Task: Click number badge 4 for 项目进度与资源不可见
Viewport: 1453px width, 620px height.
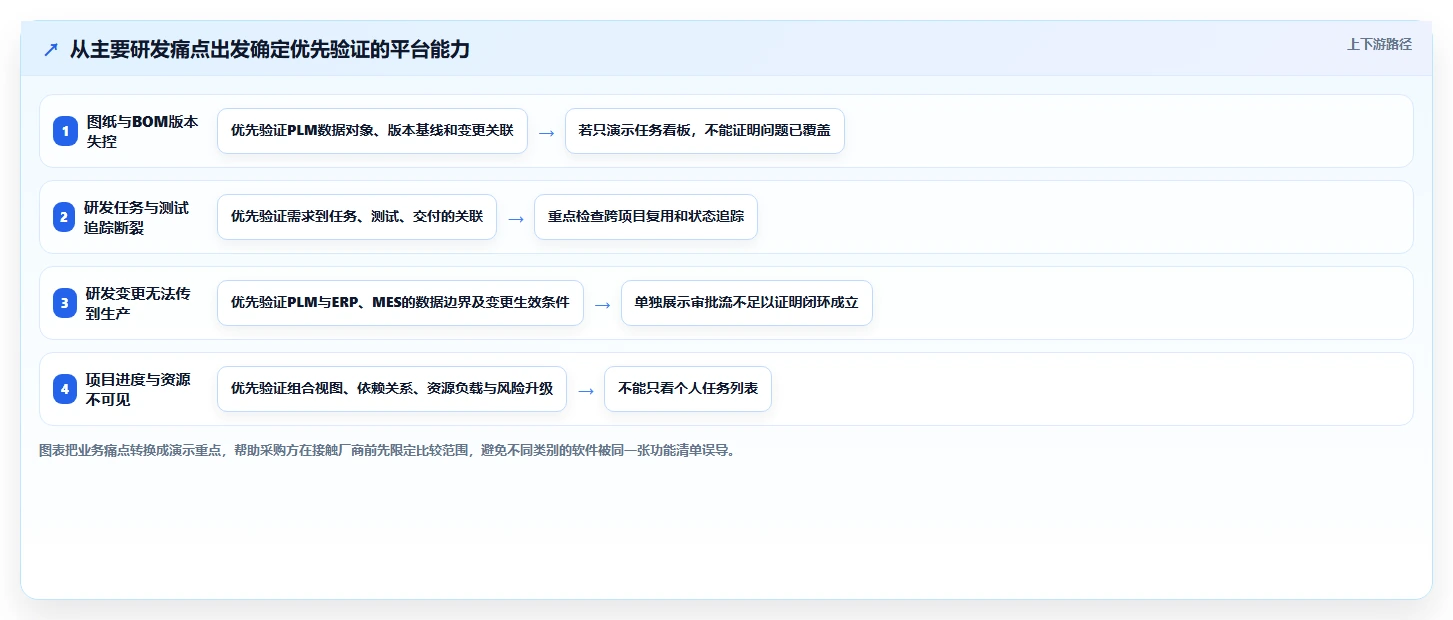Action: pyautogui.click(x=65, y=389)
